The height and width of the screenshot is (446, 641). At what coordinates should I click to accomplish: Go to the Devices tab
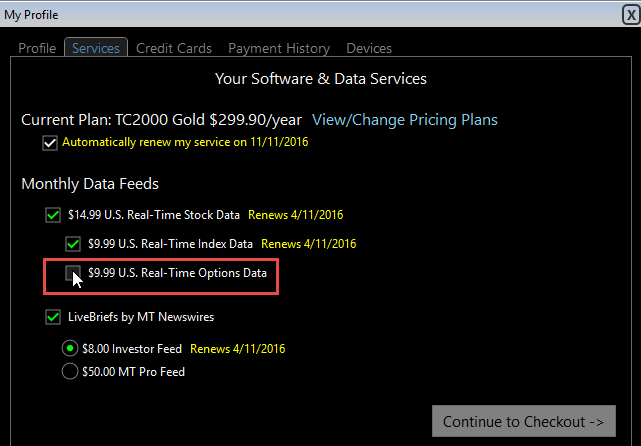click(369, 48)
